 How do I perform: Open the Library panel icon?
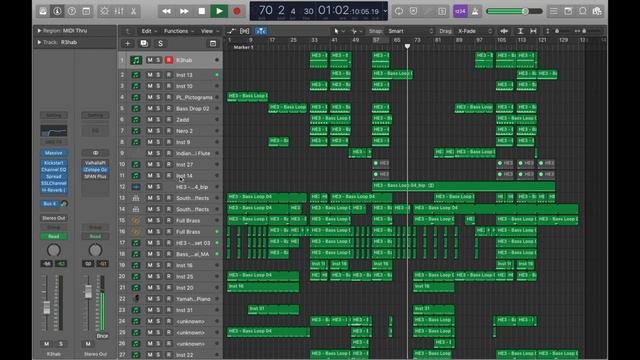click(x=43, y=11)
